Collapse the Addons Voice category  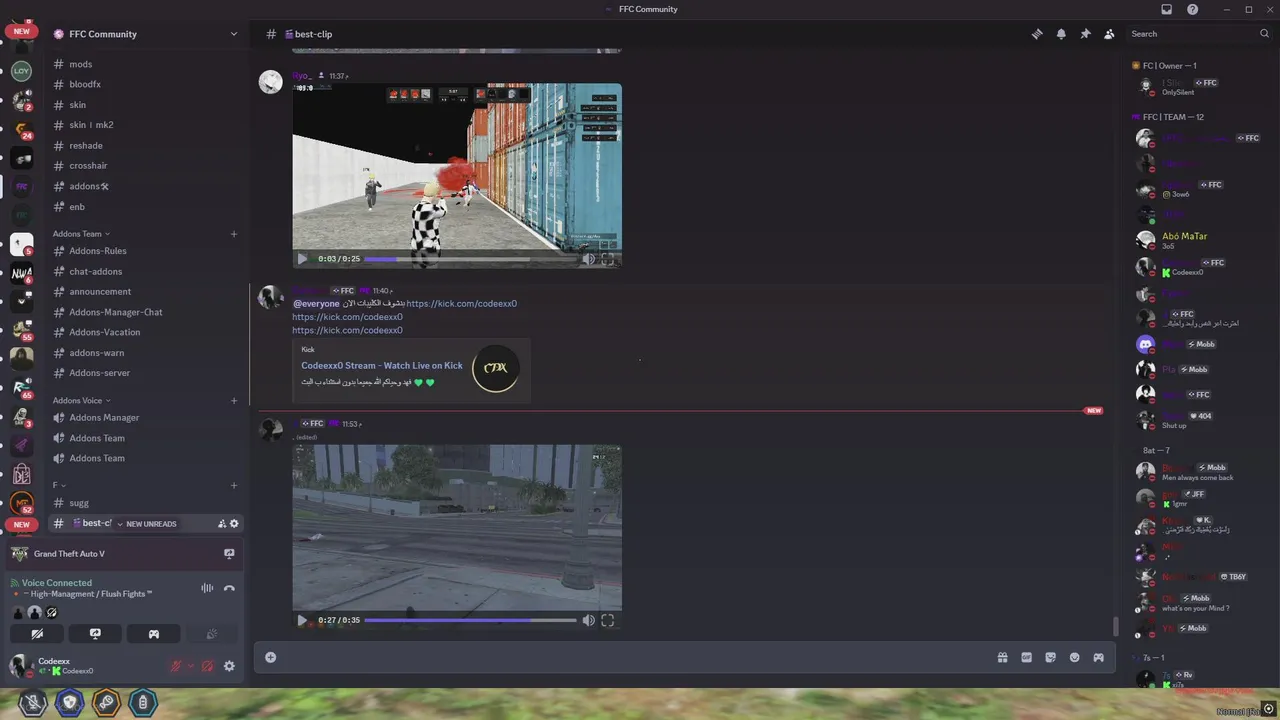(x=82, y=401)
